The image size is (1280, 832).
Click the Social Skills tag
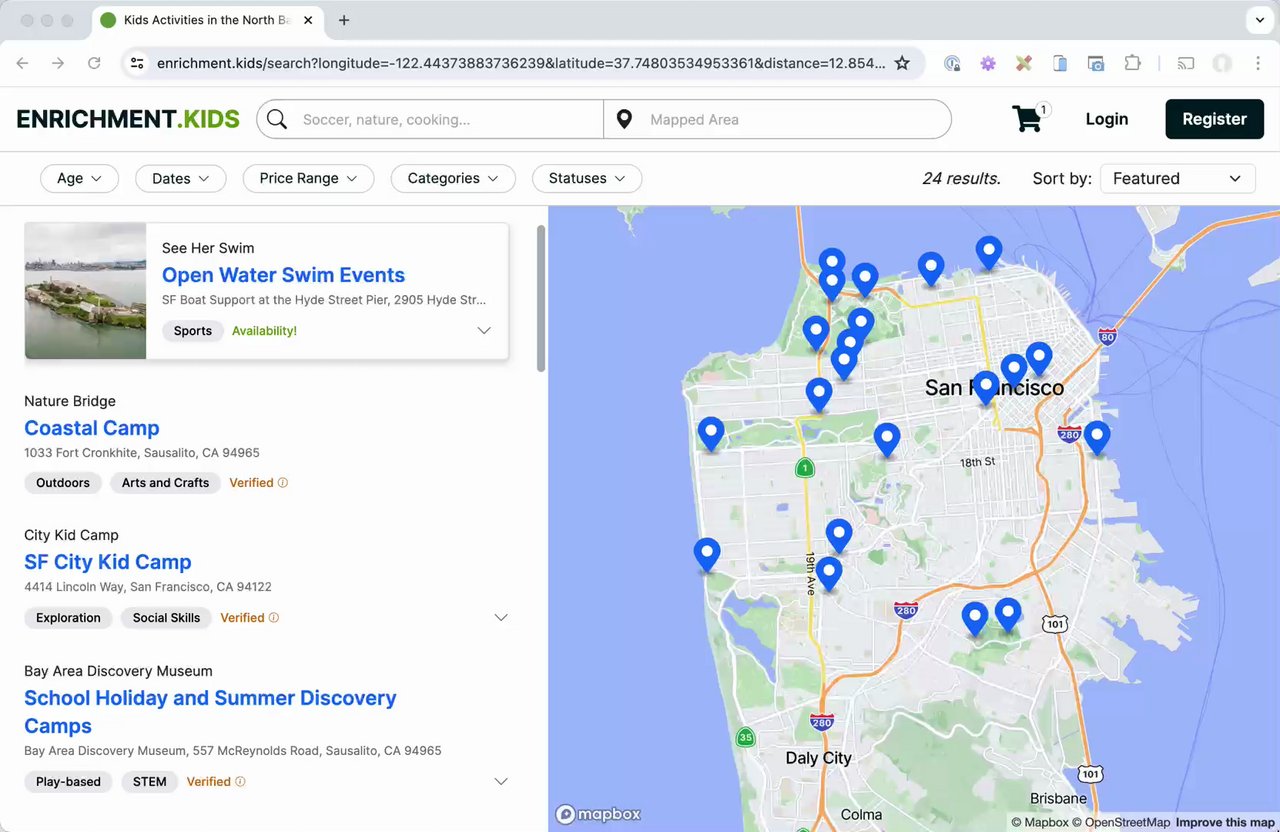pyautogui.click(x=166, y=618)
